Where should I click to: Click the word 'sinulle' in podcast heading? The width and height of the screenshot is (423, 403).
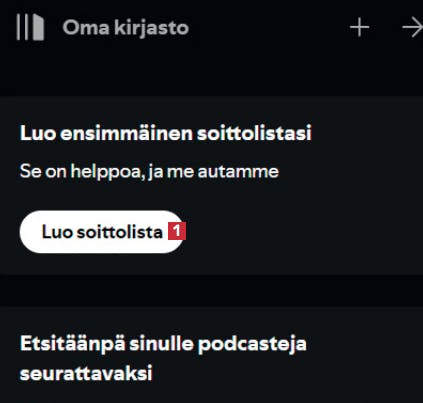click(162, 343)
